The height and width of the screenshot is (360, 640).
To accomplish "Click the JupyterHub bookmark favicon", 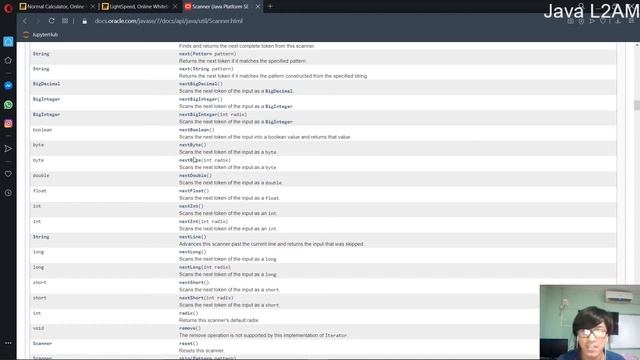I will pyautogui.click(x=26, y=35).
